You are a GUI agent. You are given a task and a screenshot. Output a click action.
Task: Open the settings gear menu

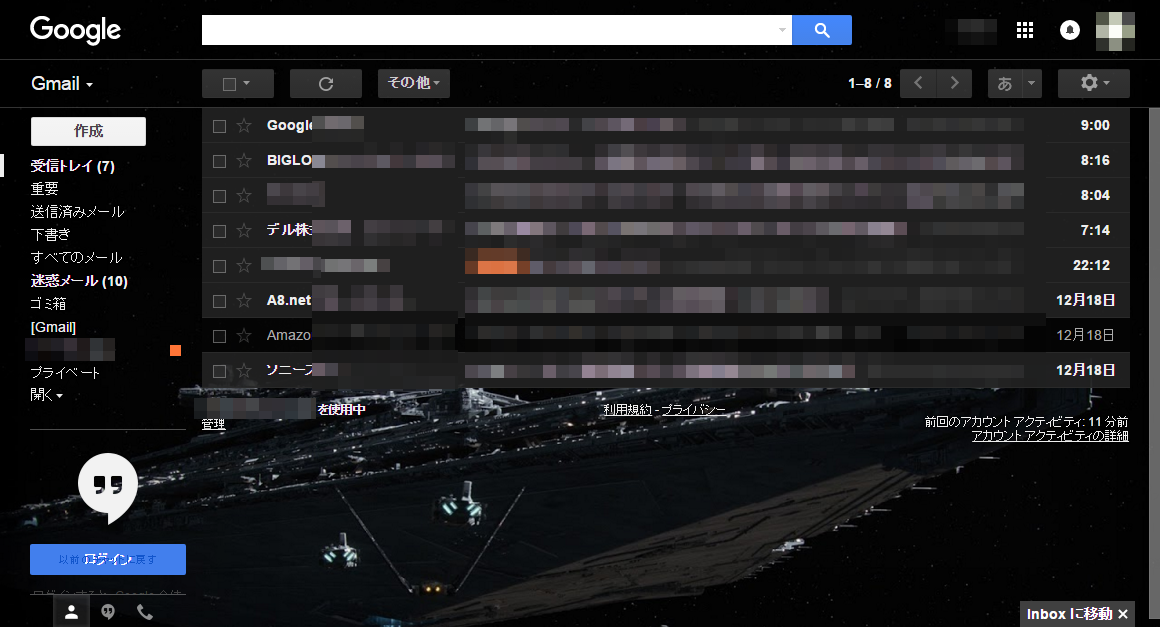click(x=1093, y=84)
